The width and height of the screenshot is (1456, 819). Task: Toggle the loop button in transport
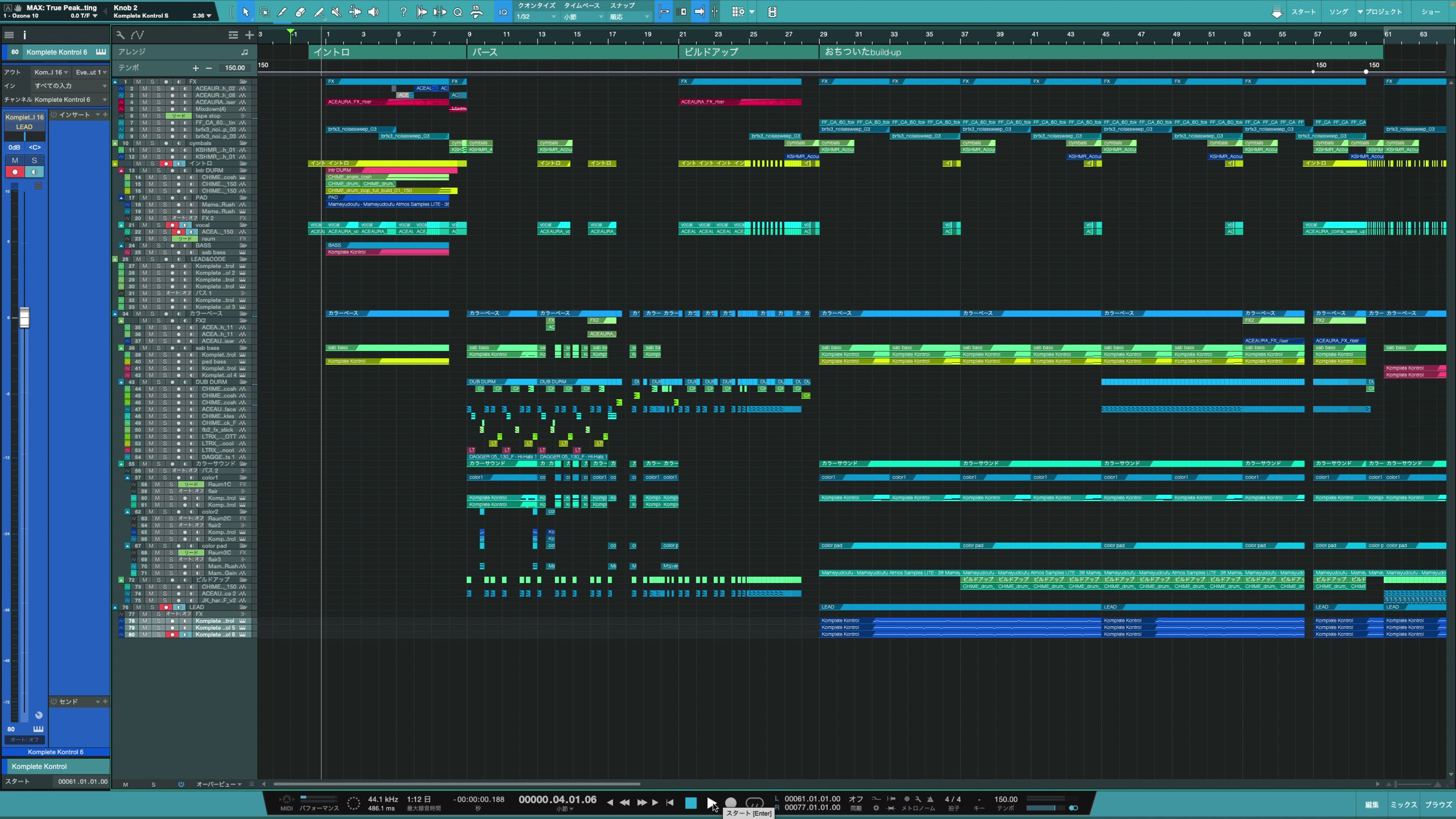tap(754, 803)
